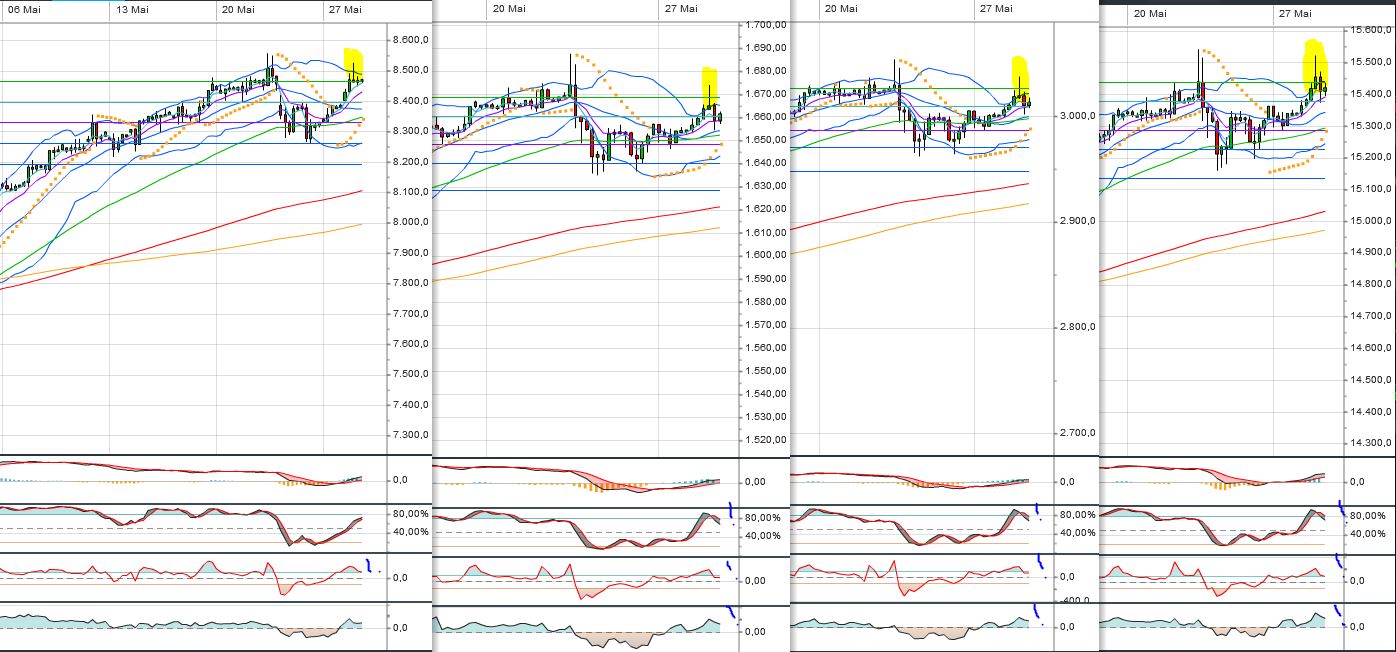This screenshot has width=1396, height=652.
Task: Select the 7.700,0 axis value
Action: point(412,314)
